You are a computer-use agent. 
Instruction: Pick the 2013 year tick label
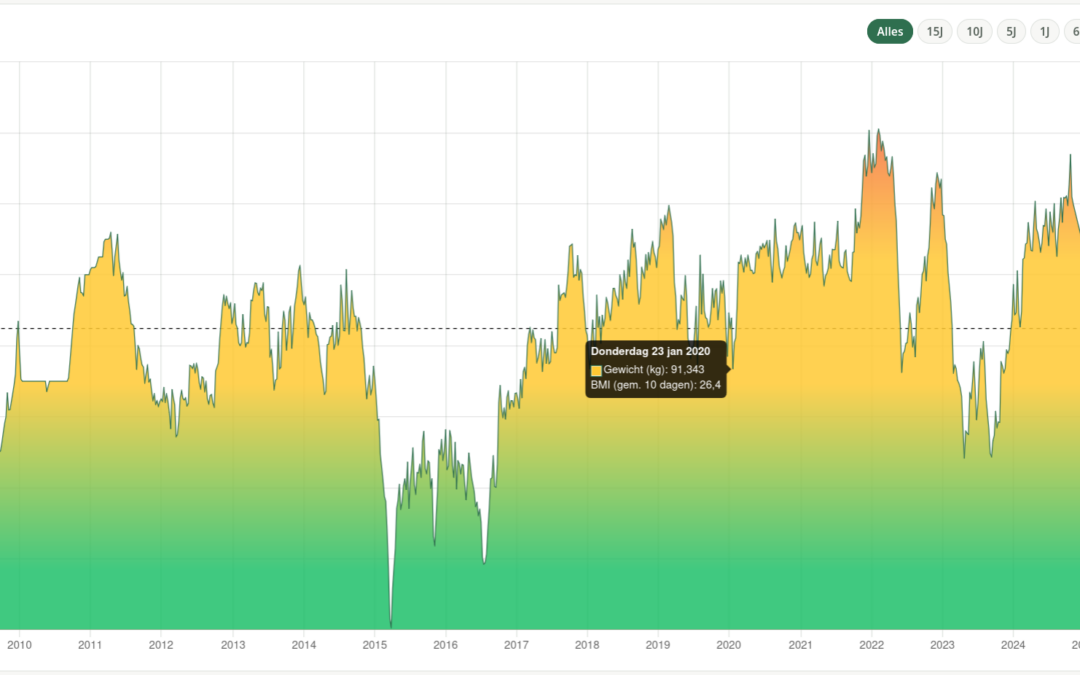[x=233, y=645]
